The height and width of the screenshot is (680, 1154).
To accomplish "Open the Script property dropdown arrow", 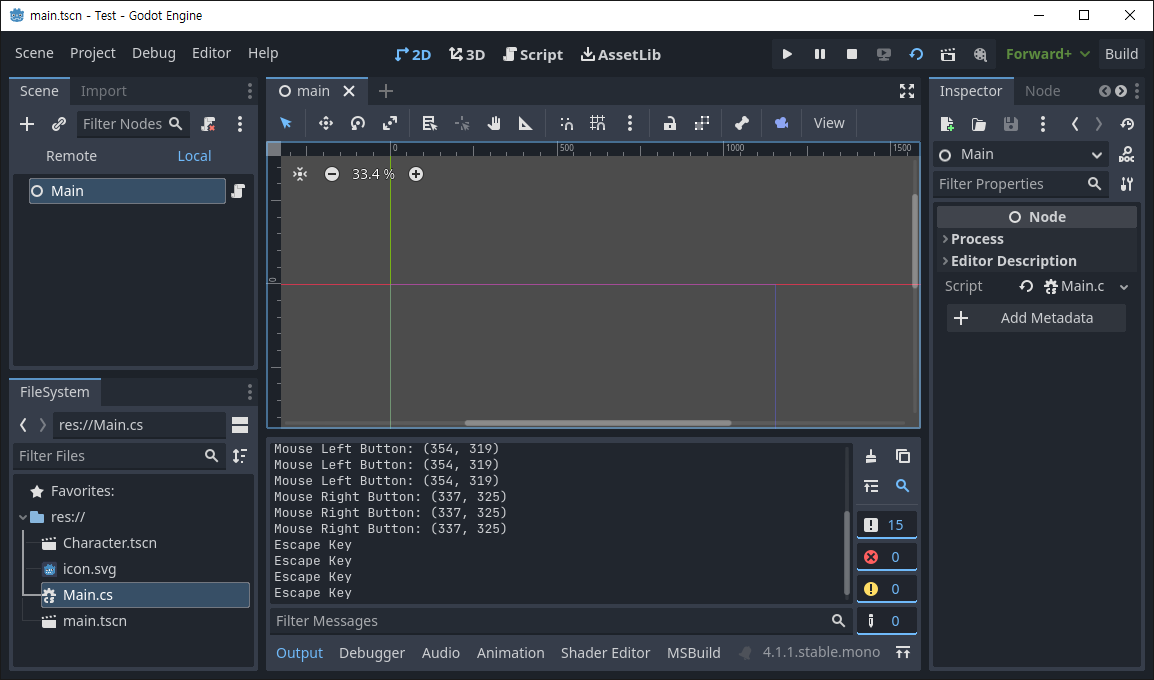I will click(x=1124, y=286).
